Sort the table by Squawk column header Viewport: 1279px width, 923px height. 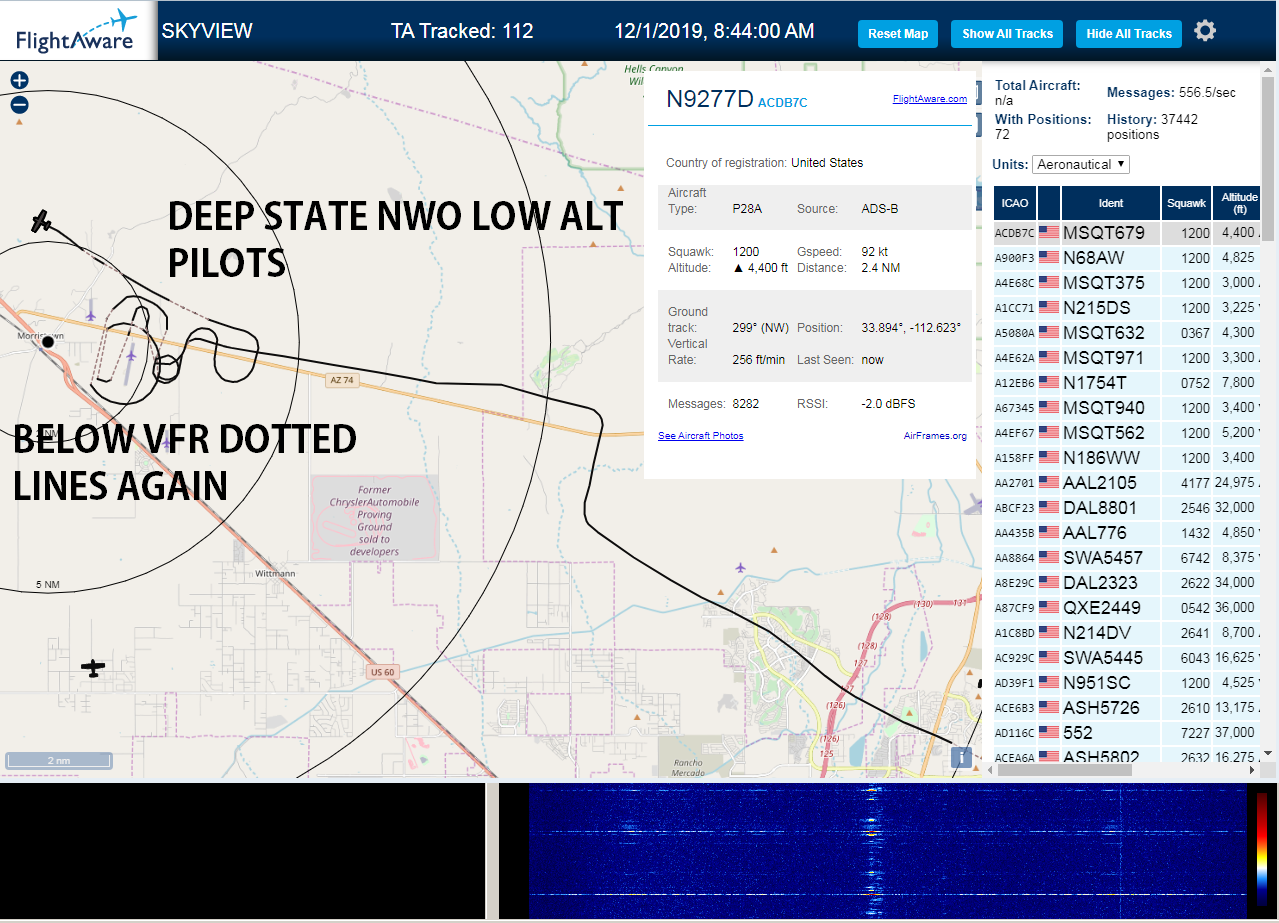point(1187,203)
